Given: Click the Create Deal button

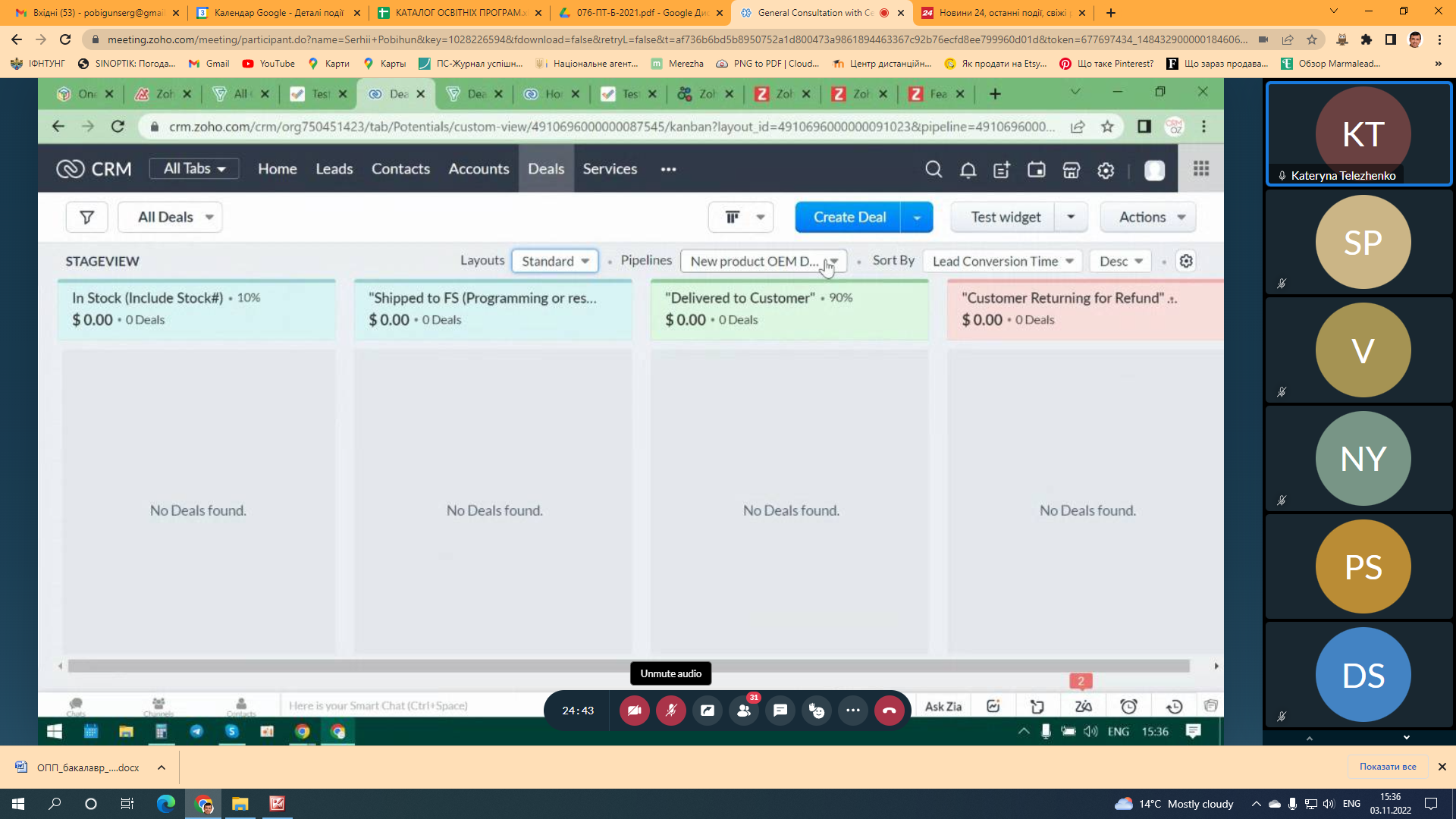Looking at the screenshot, I should click(x=849, y=218).
